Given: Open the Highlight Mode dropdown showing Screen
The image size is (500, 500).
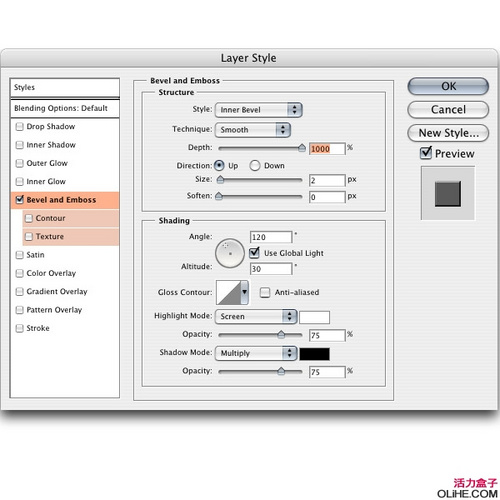Looking at the screenshot, I should tap(256, 316).
